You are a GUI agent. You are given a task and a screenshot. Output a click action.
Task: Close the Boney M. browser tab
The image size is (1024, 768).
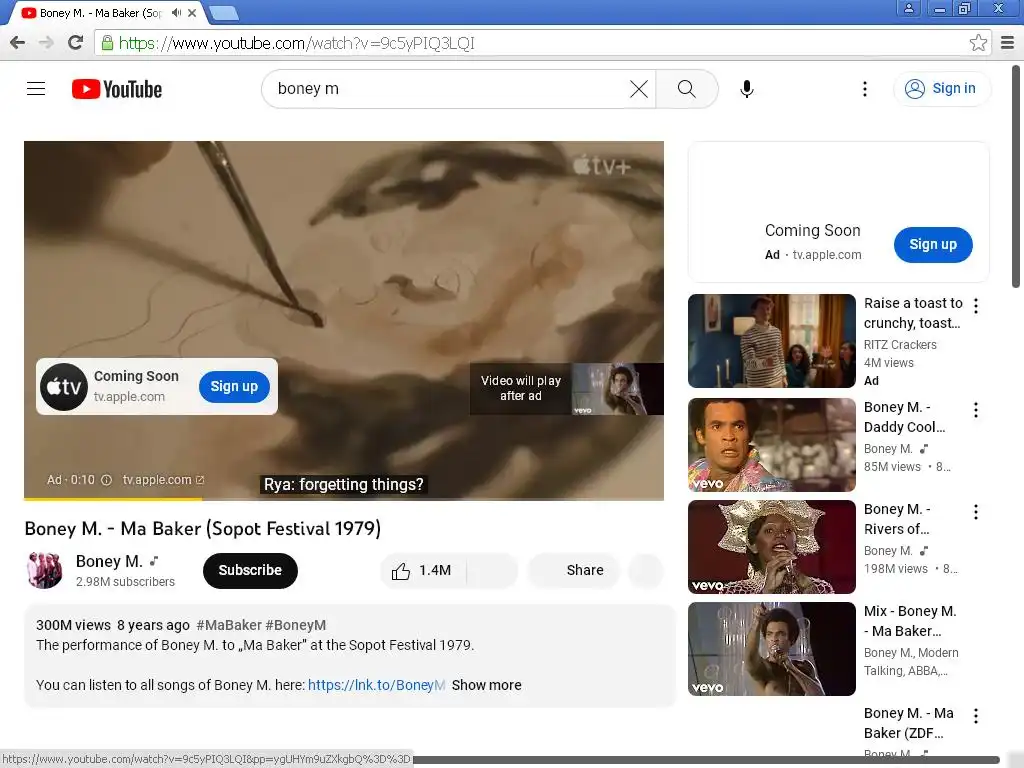[192, 12]
